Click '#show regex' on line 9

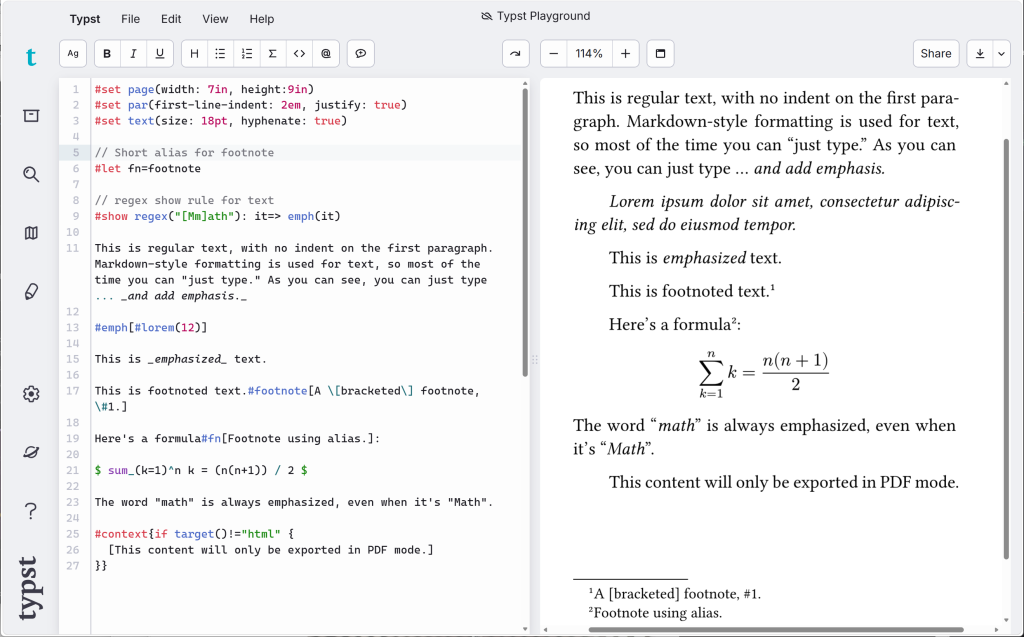(x=131, y=216)
